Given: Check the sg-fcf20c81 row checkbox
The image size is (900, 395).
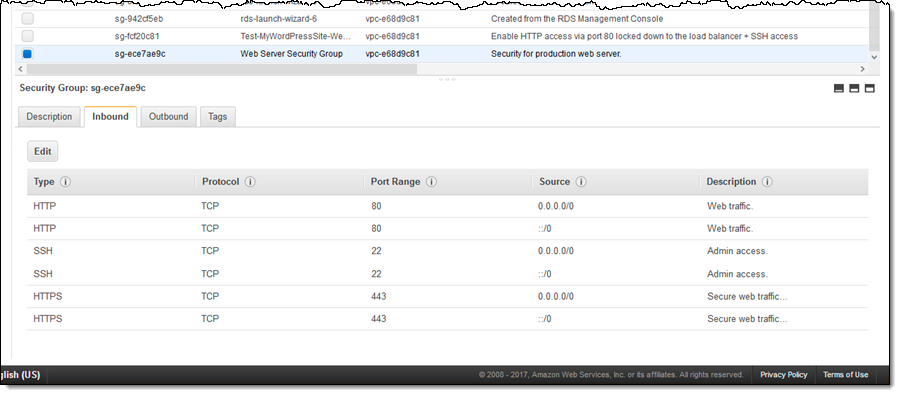Looking at the screenshot, I should [x=28, y=36].
